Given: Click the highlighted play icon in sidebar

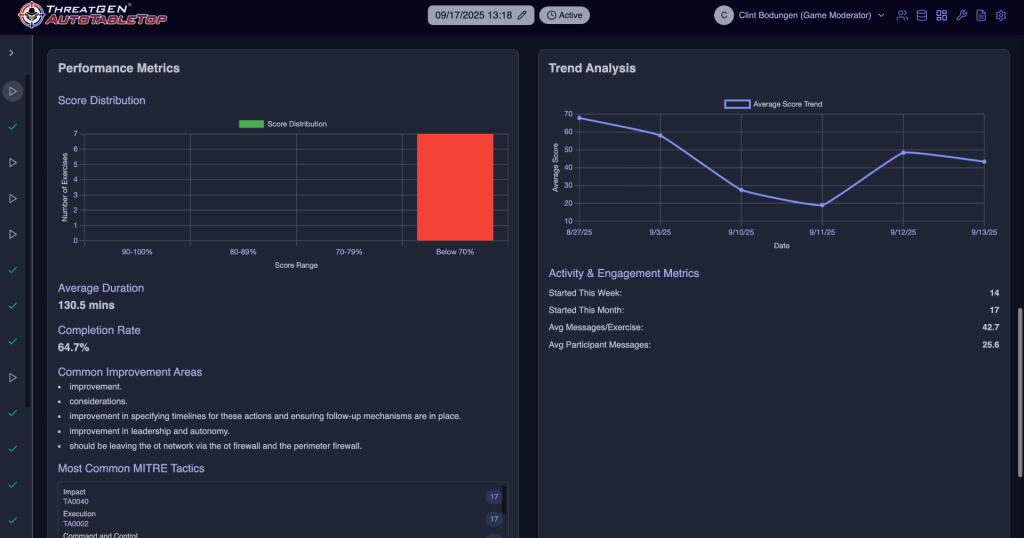Looking at the screenshot, I should tap(12, 91).
